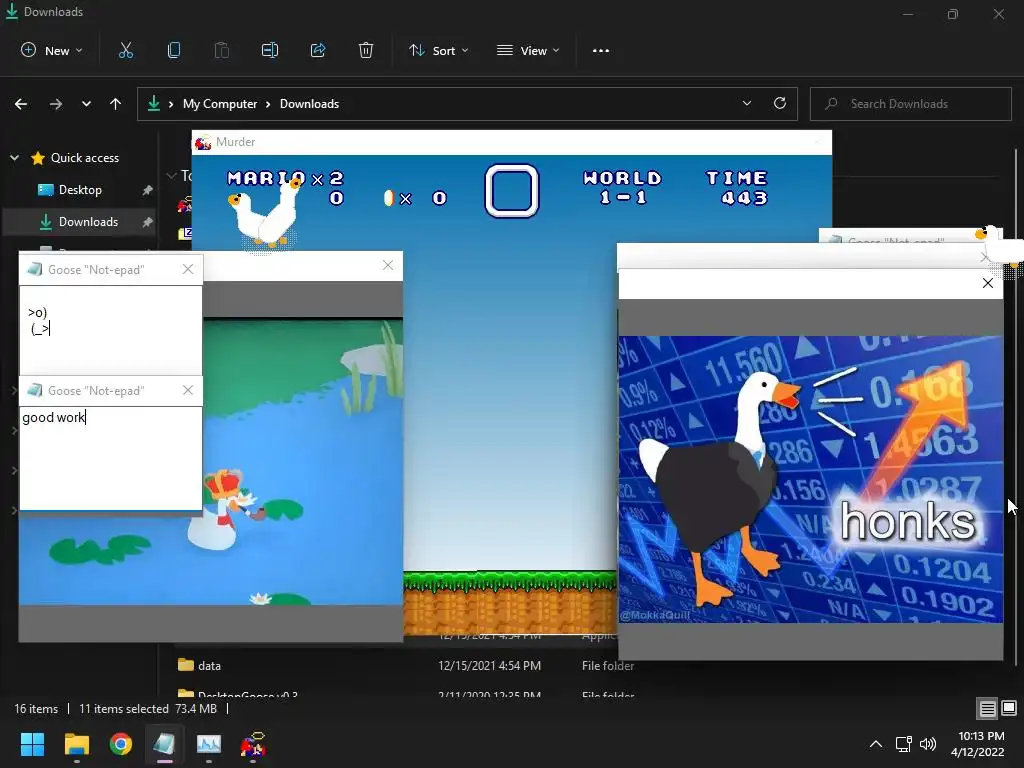The image size is (1024, 768).
Task: Open the See more ellipsis menu
Action: pyautogui.click(x=601, y=50)
